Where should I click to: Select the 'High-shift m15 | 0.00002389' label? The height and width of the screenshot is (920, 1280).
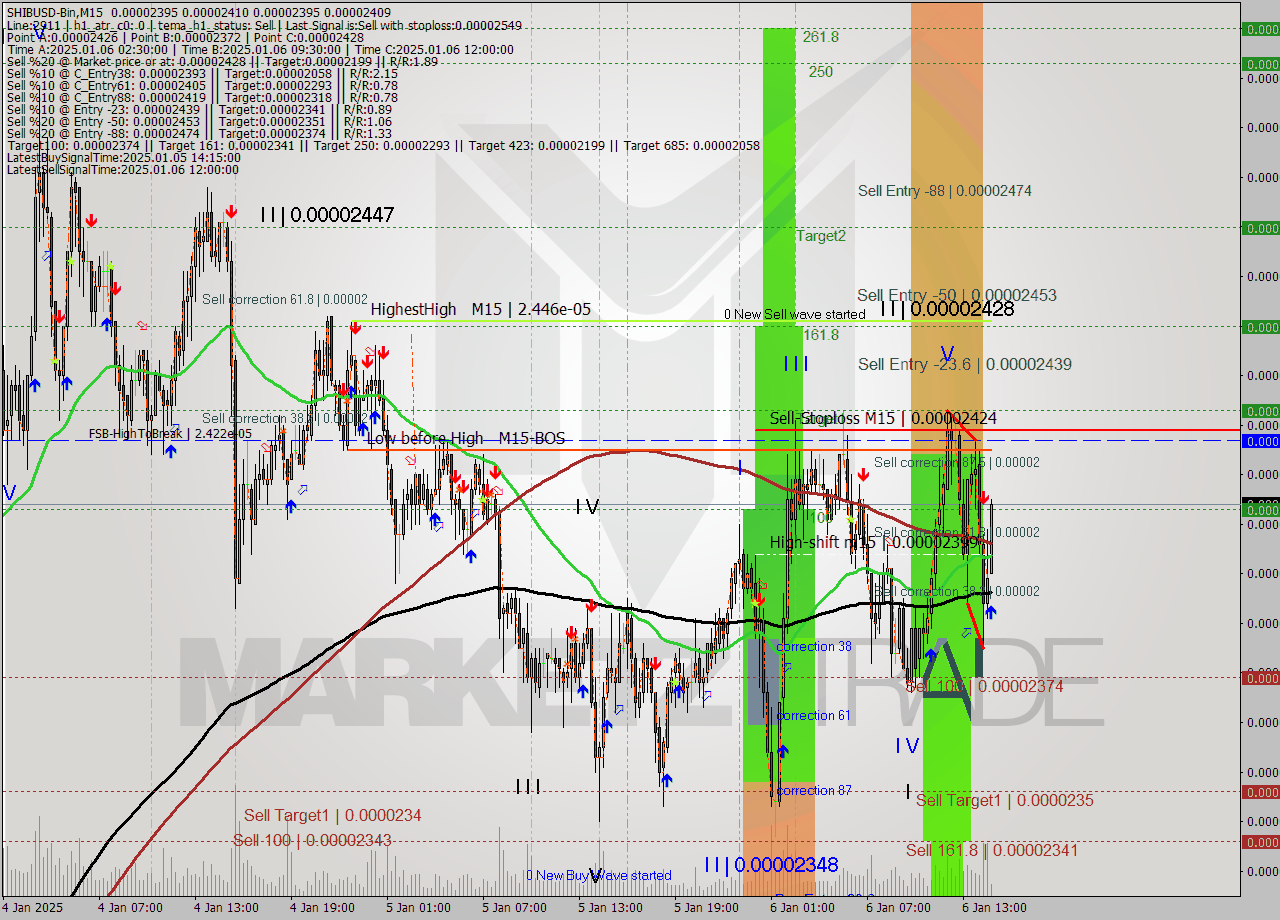(874, 543)
